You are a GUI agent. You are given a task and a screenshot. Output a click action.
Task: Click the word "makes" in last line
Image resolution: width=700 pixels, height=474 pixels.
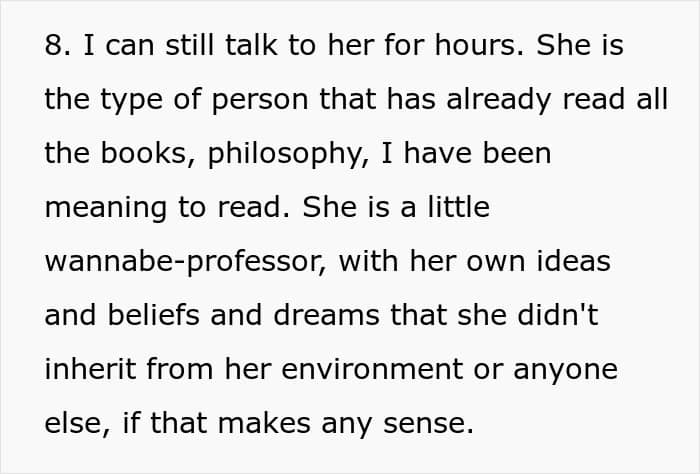264,423
